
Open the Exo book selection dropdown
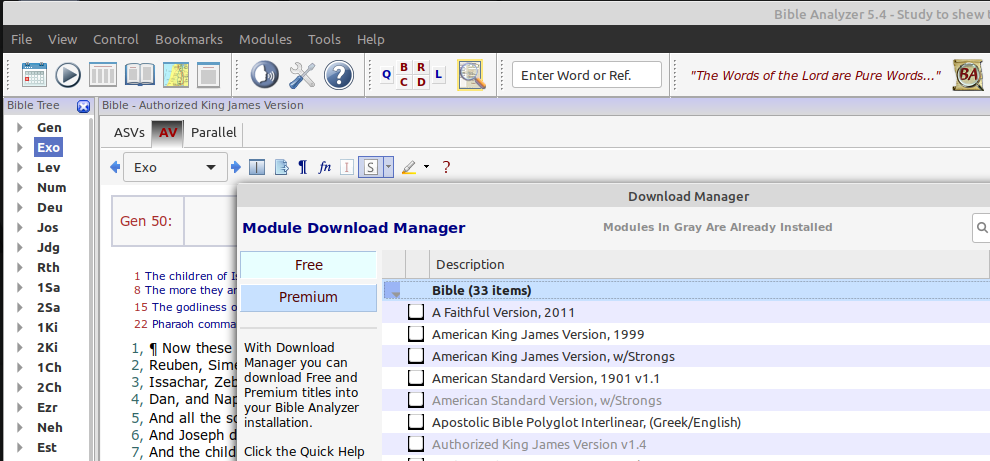pos(176,167)
